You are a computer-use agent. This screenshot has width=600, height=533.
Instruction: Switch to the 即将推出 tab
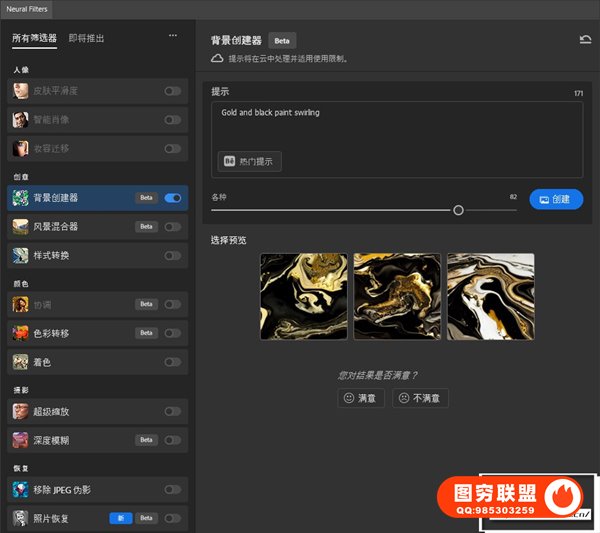point(86,39)
